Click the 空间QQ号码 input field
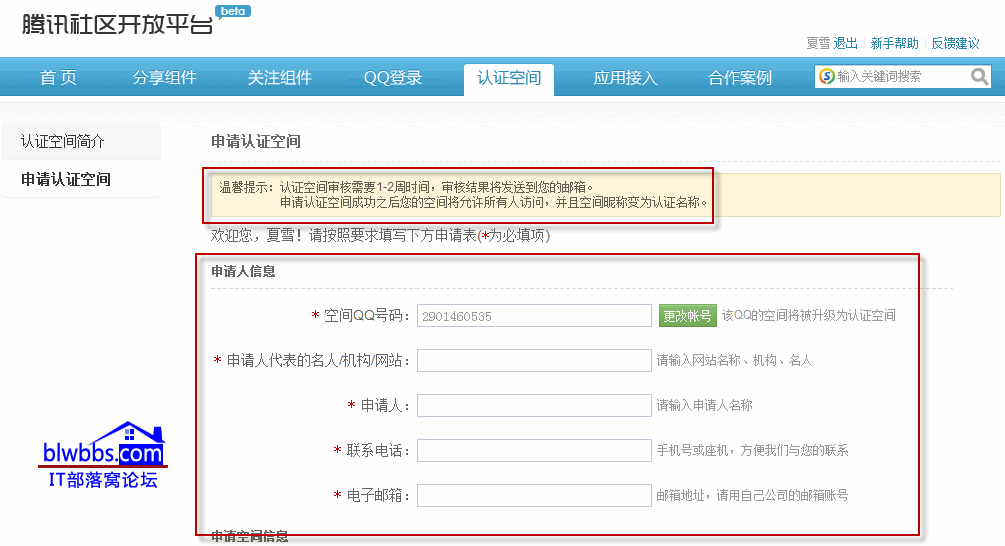Viewport: 1005px width, 546px height. pos(534,316)
